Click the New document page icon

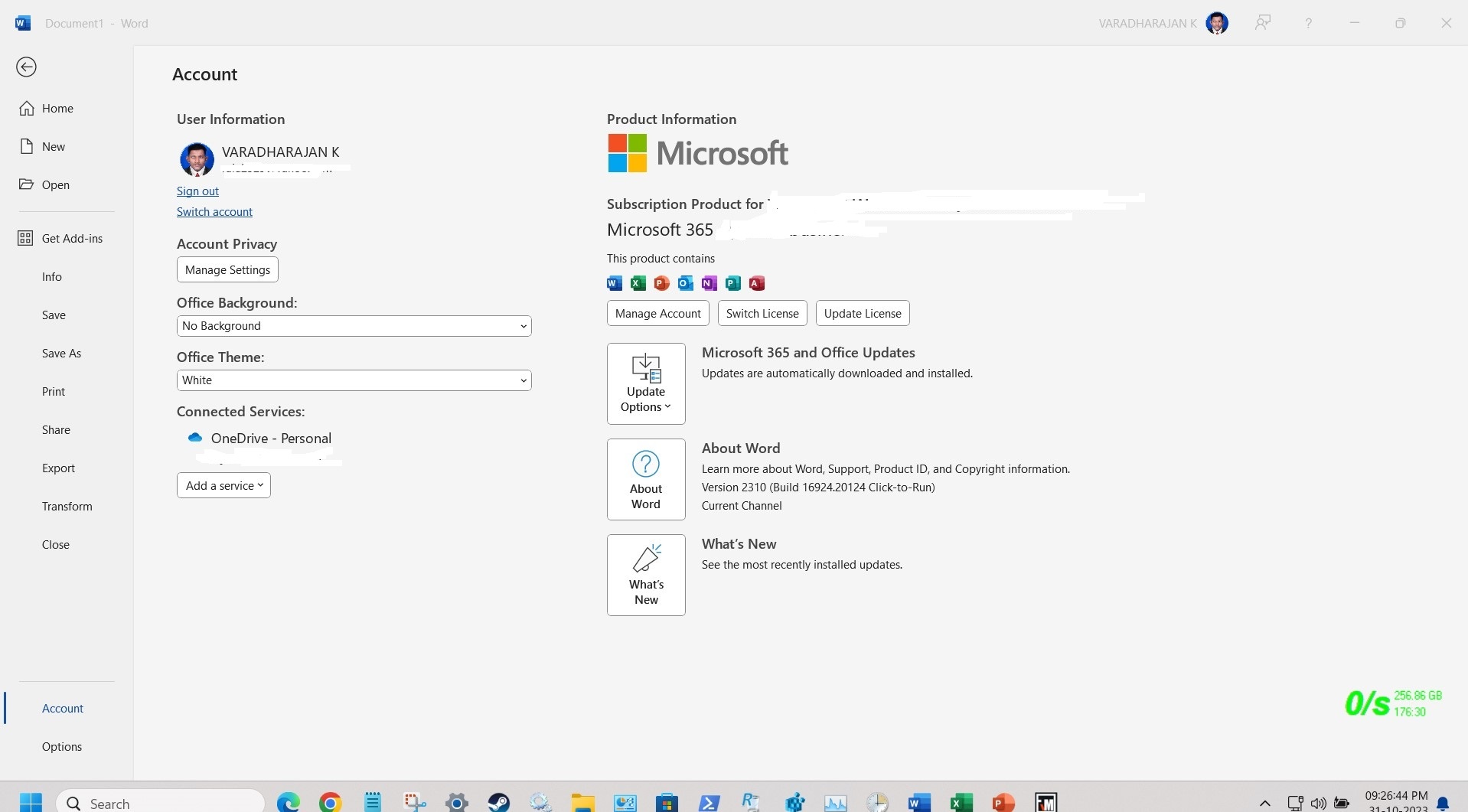(26, 146)
